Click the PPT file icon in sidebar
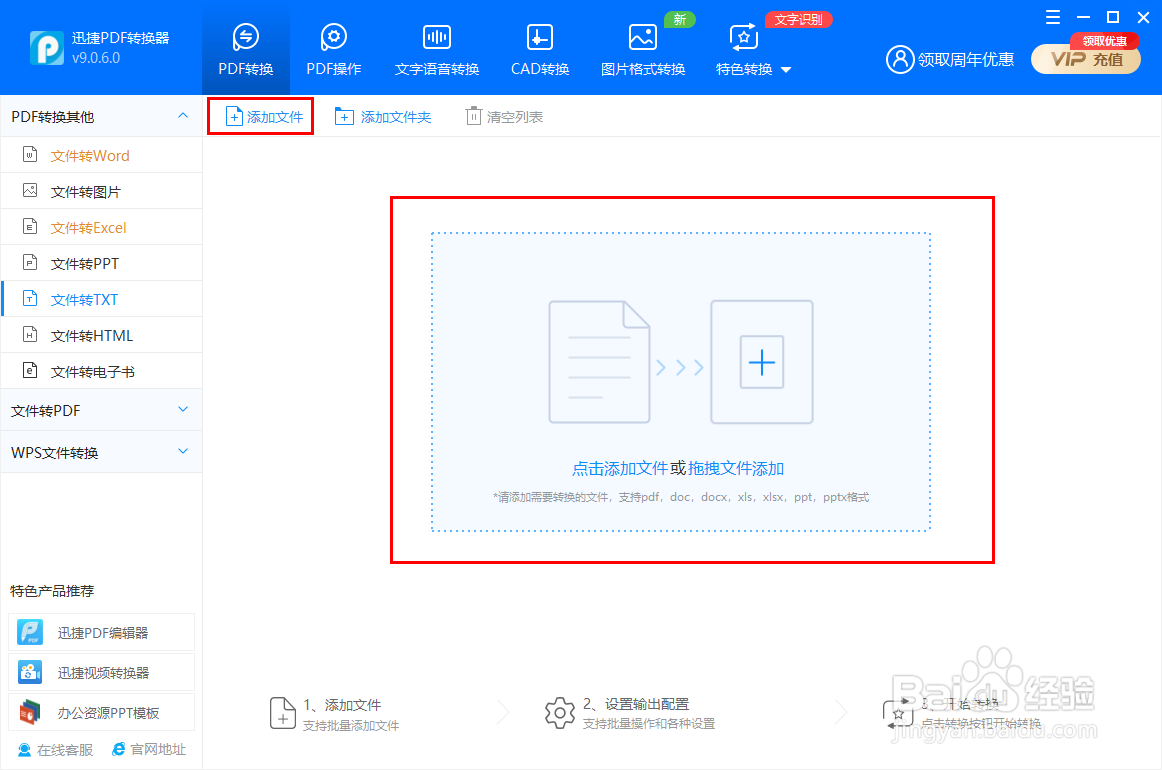This screenshot has height=770, width=1162. tap(30, 262)
